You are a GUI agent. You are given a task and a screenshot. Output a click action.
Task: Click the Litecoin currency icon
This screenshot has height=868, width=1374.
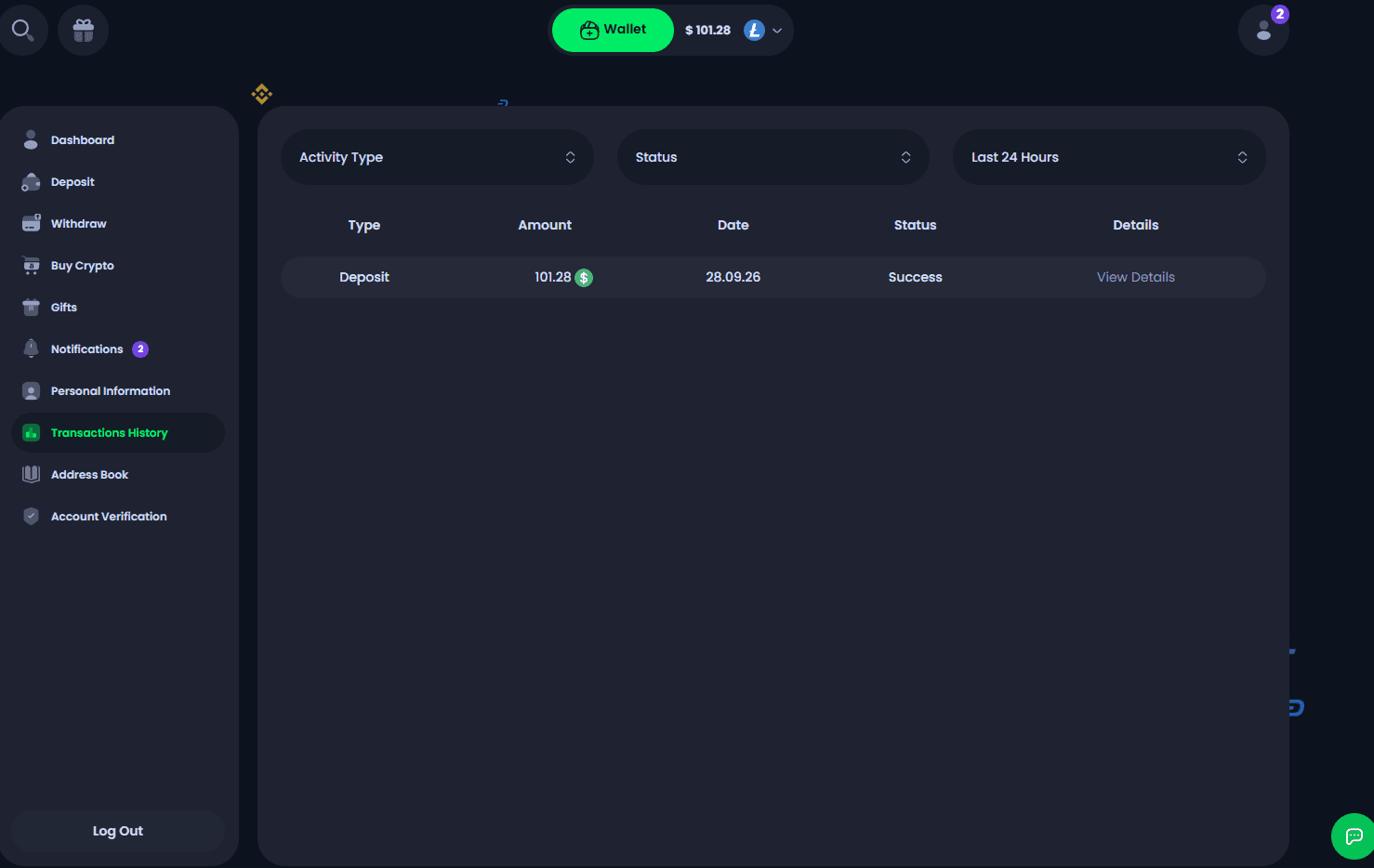(x=754, y=30)
